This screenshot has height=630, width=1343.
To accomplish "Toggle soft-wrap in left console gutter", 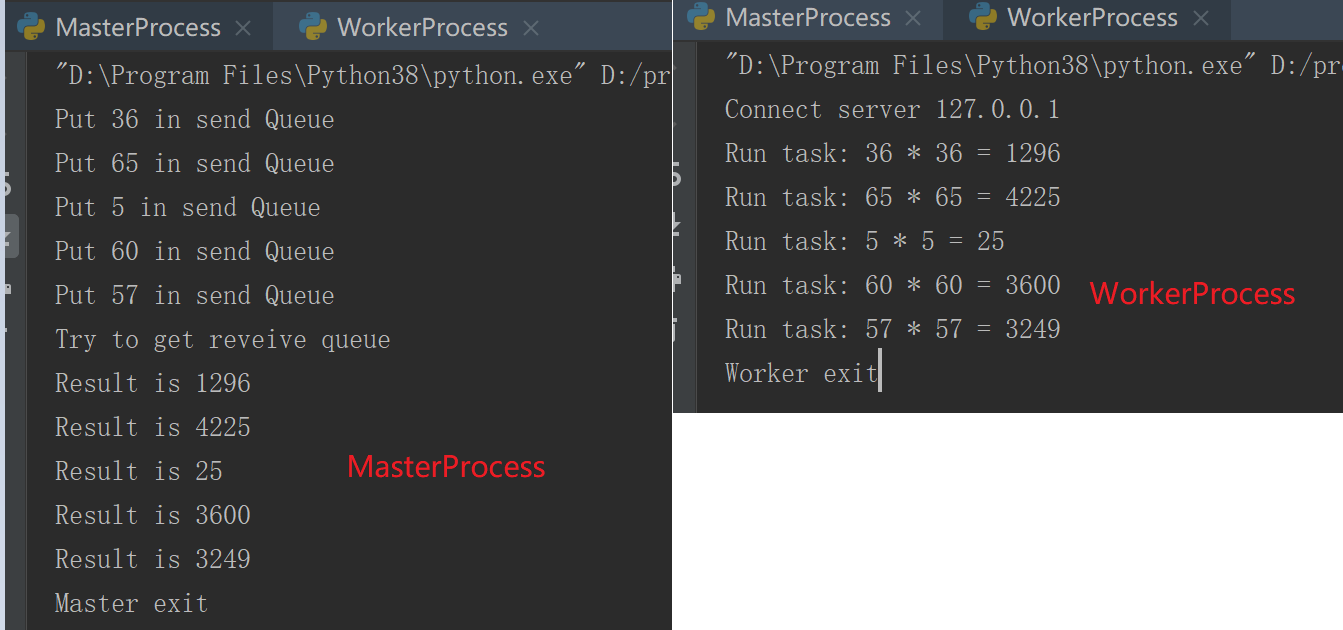I will tap(6, 184).
